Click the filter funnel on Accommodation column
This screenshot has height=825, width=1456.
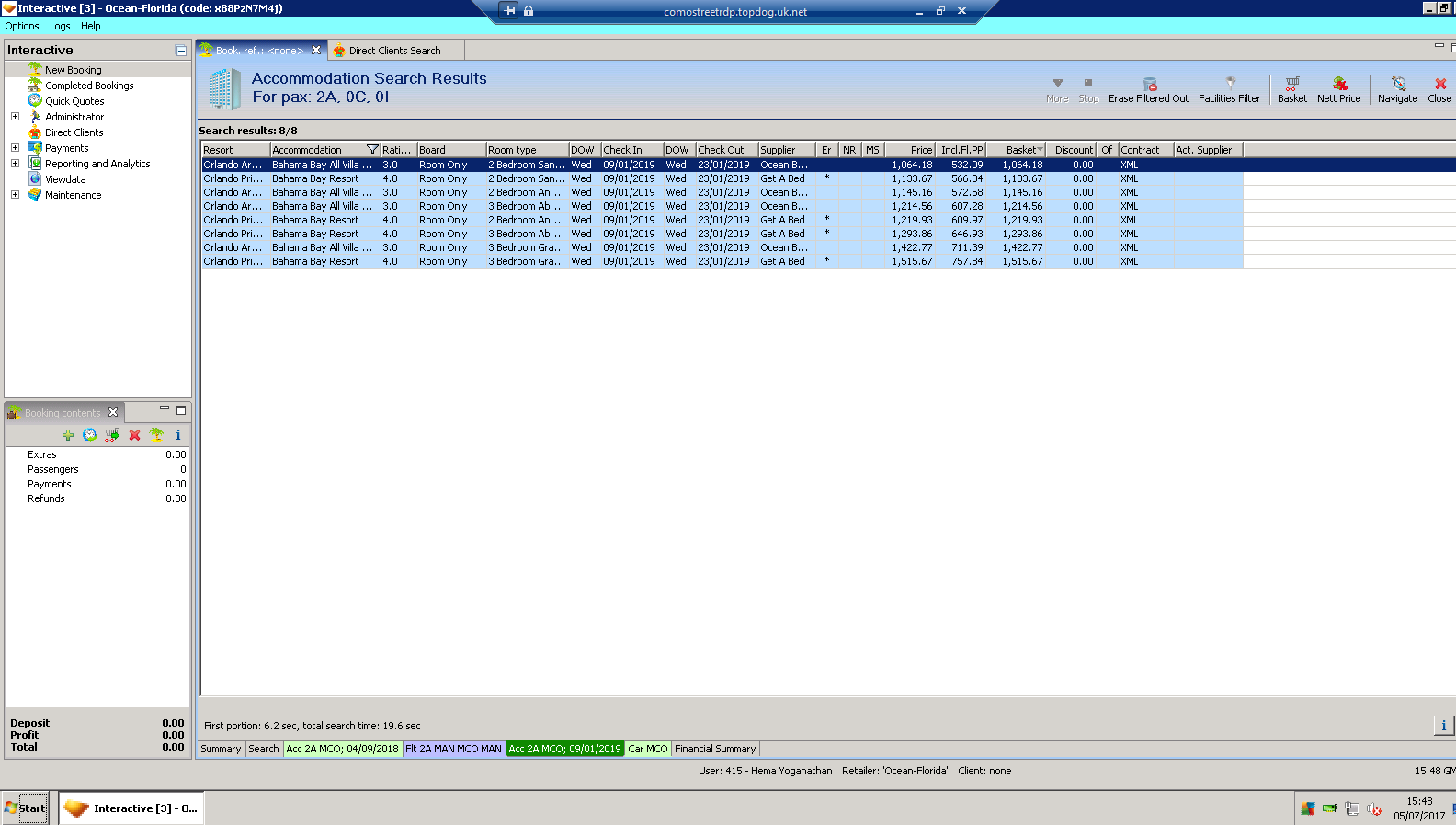click(x=372, y=150)
